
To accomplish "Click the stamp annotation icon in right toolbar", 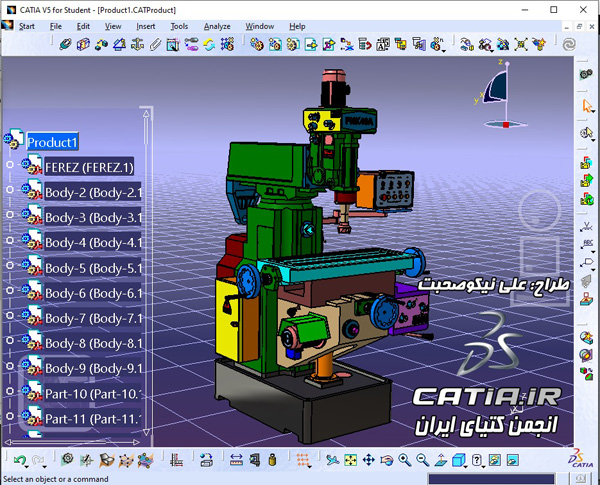I will (586, 299).
